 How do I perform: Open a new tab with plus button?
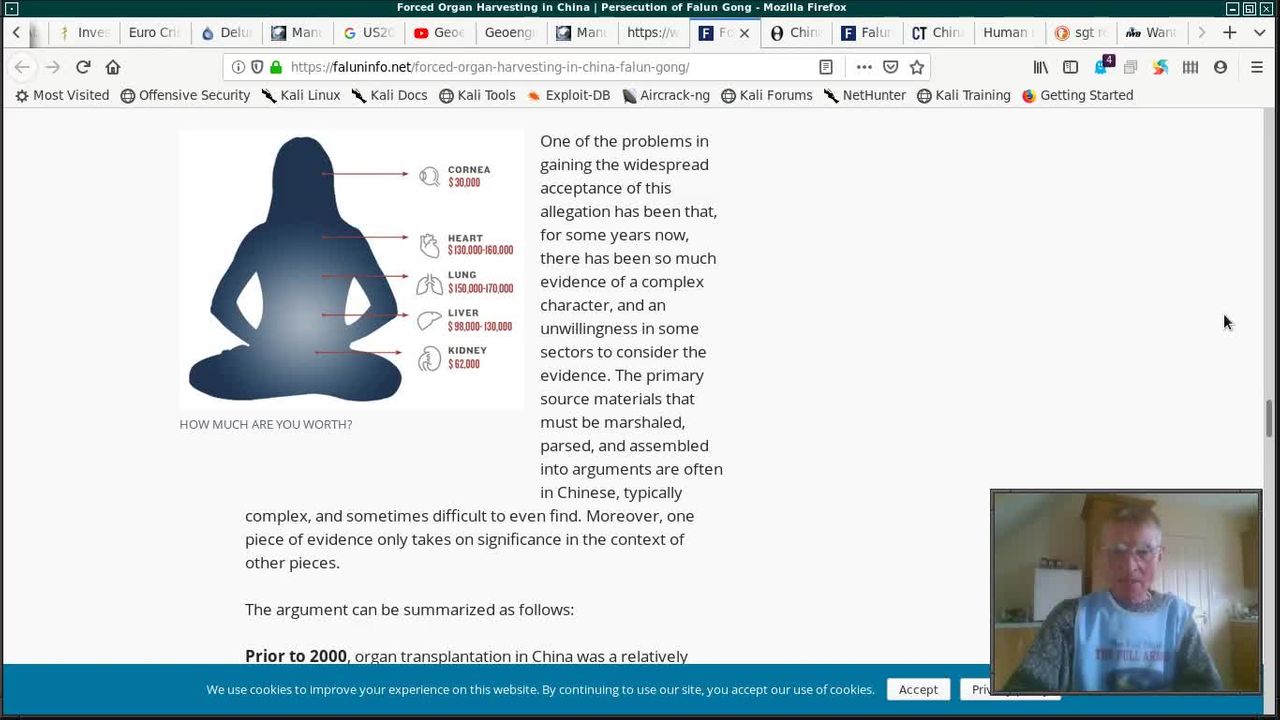coord(1230,32)
